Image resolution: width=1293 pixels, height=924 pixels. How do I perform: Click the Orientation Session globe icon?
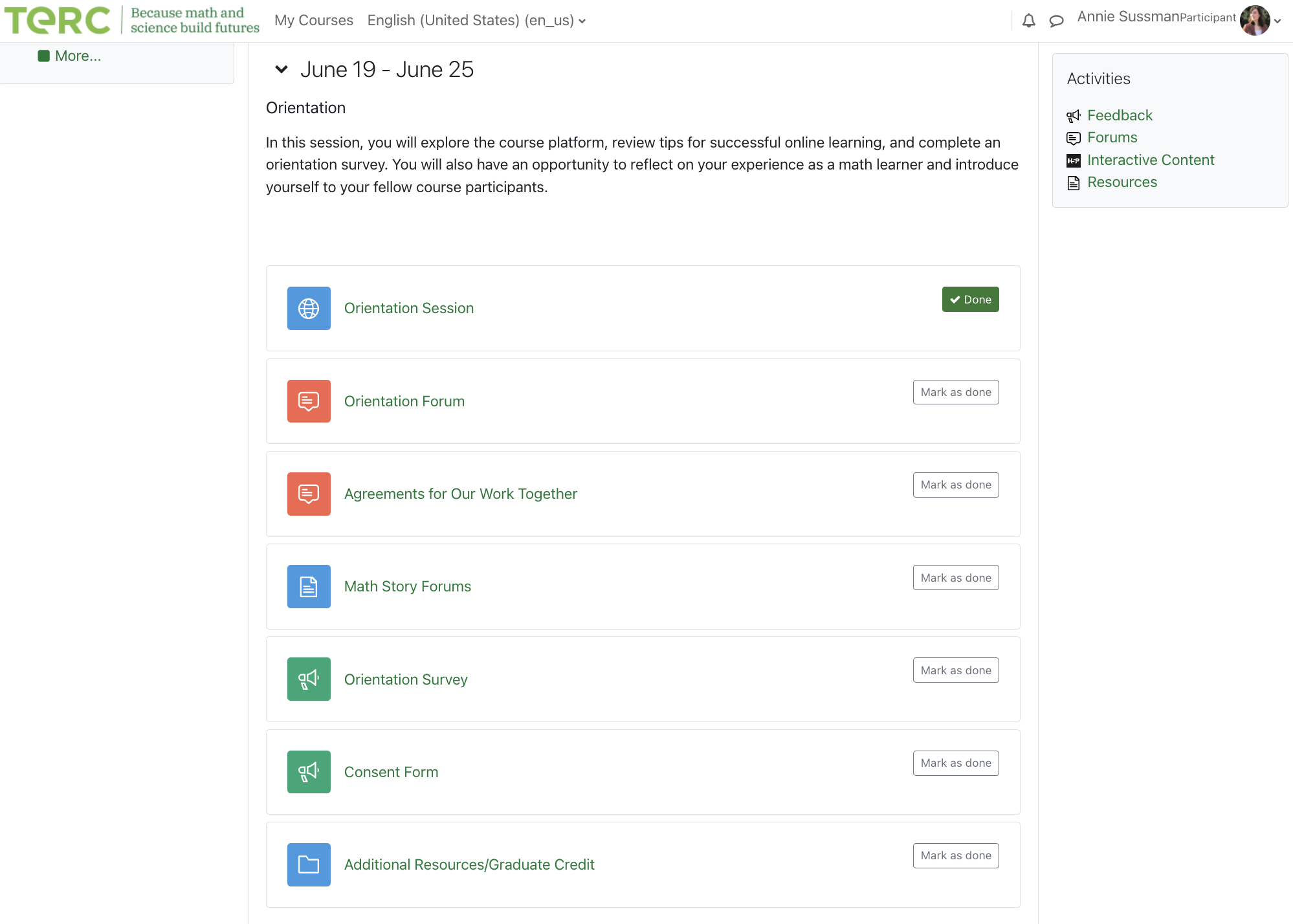coord(309,308)
